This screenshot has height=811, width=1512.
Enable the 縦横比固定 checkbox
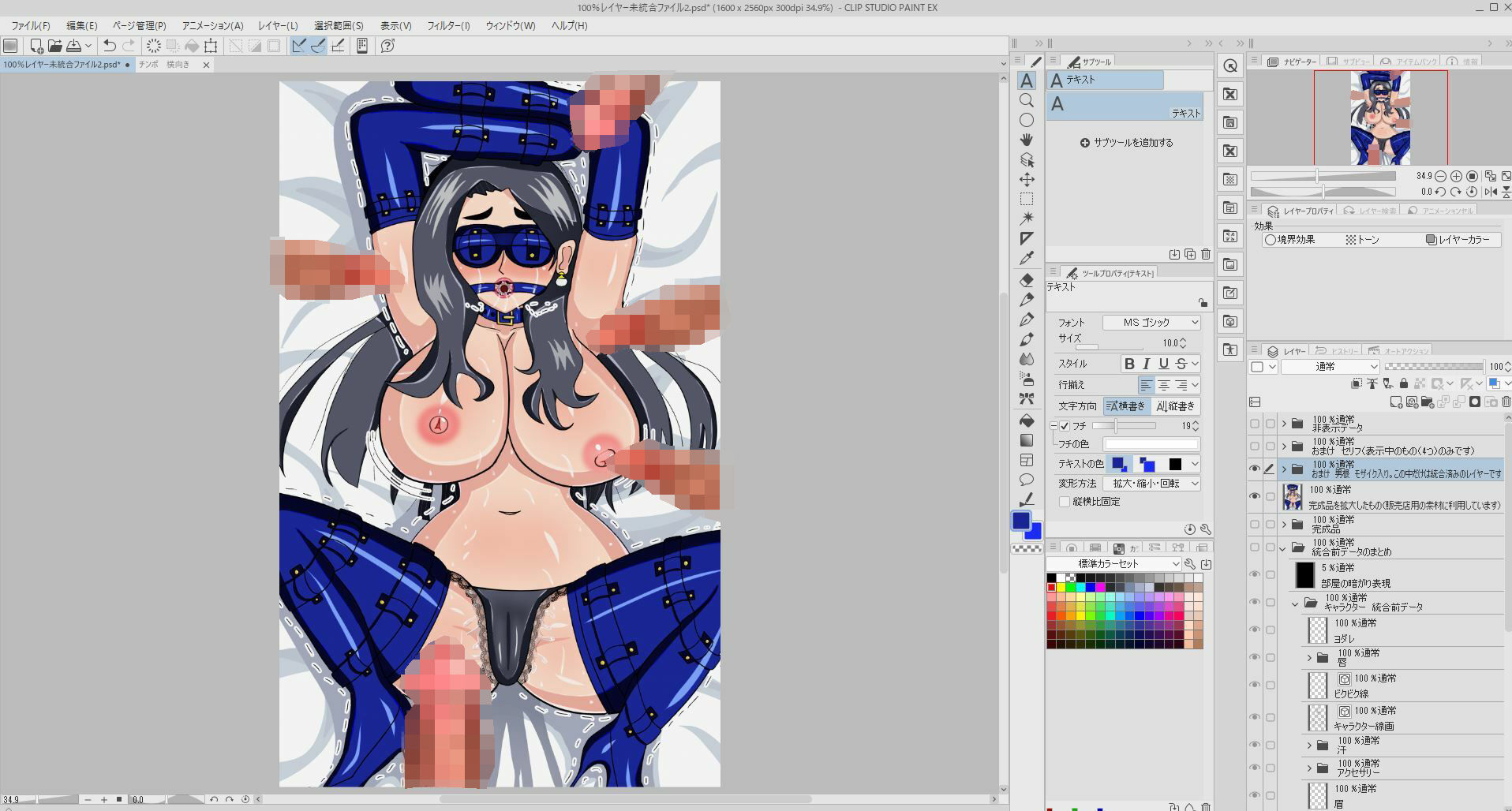[x=1065, y=502]
